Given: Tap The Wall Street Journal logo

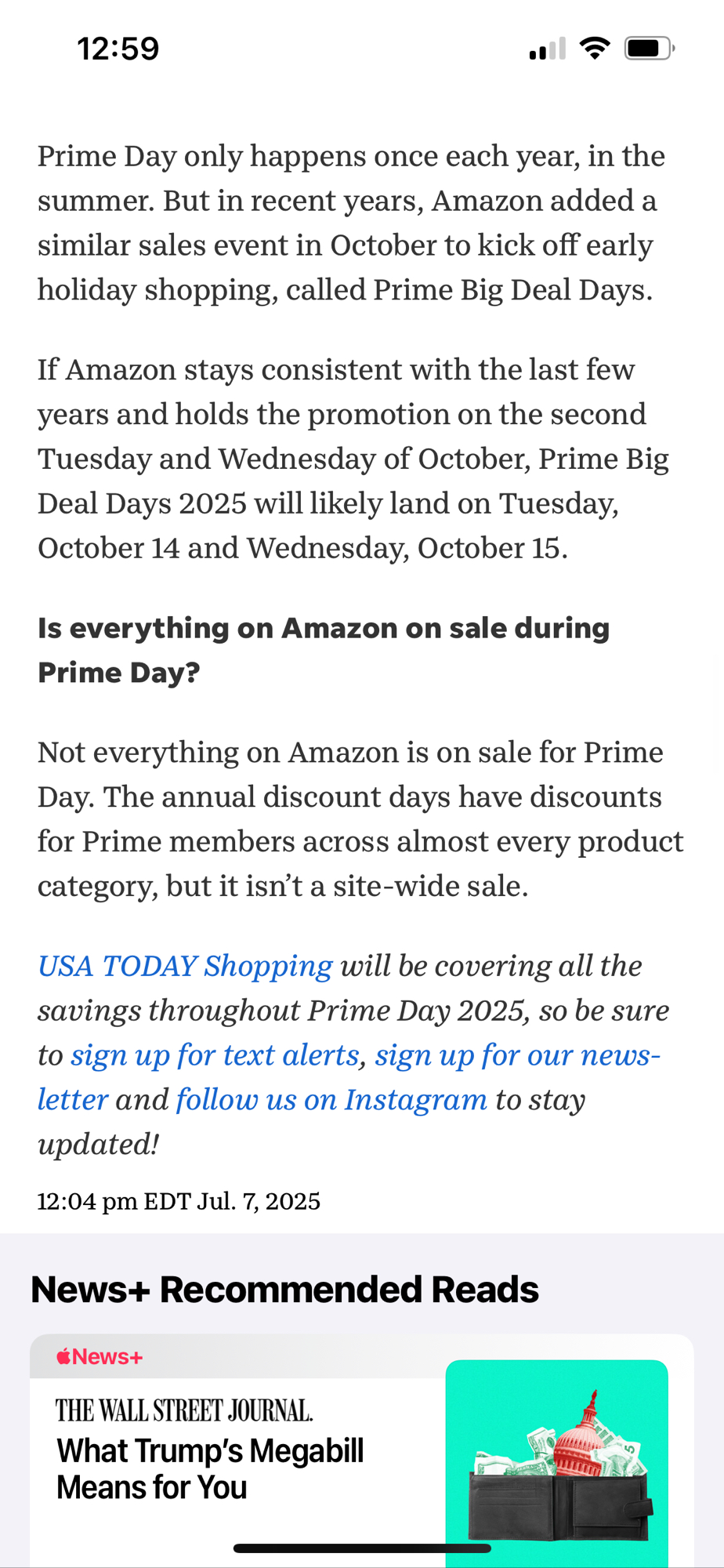Looking at the screenshot, I should point(184,1411).
